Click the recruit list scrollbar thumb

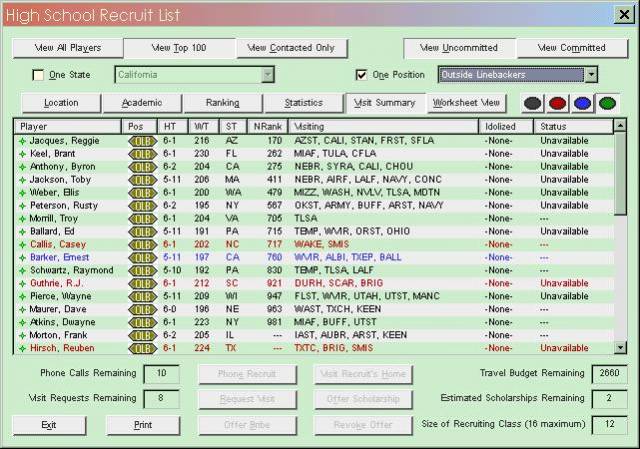click(620, 173)
